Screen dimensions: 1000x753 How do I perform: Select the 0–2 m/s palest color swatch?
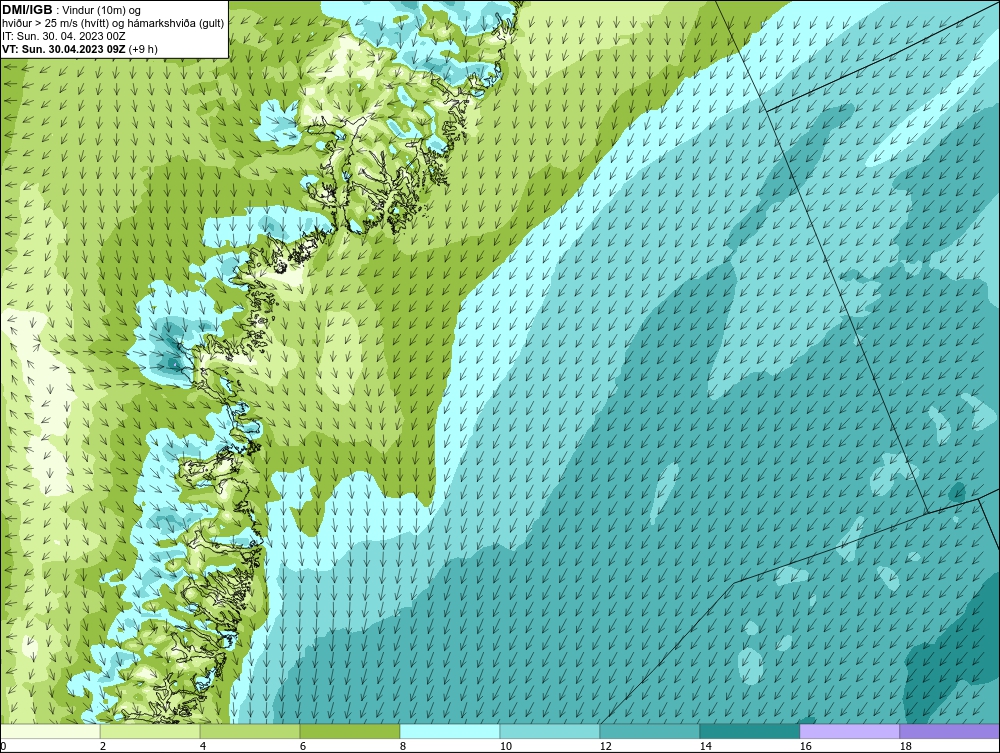50,731
